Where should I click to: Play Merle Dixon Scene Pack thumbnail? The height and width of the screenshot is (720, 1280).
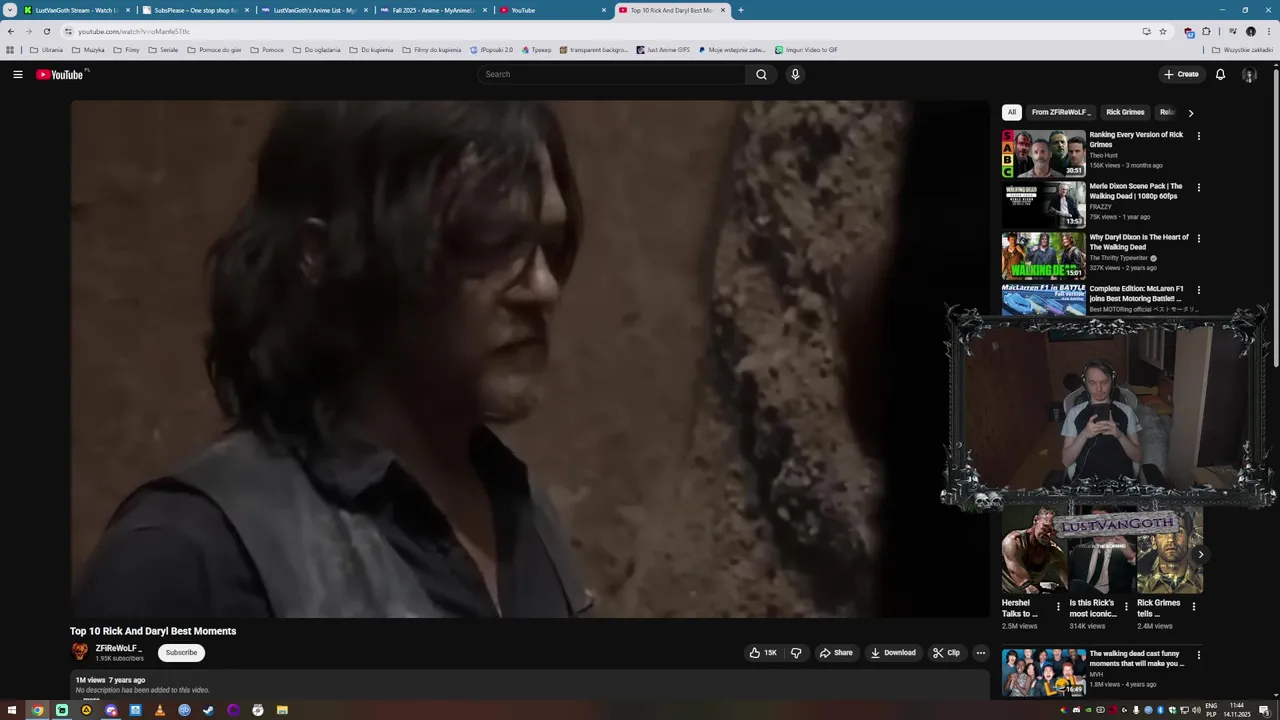[1044, 204]
